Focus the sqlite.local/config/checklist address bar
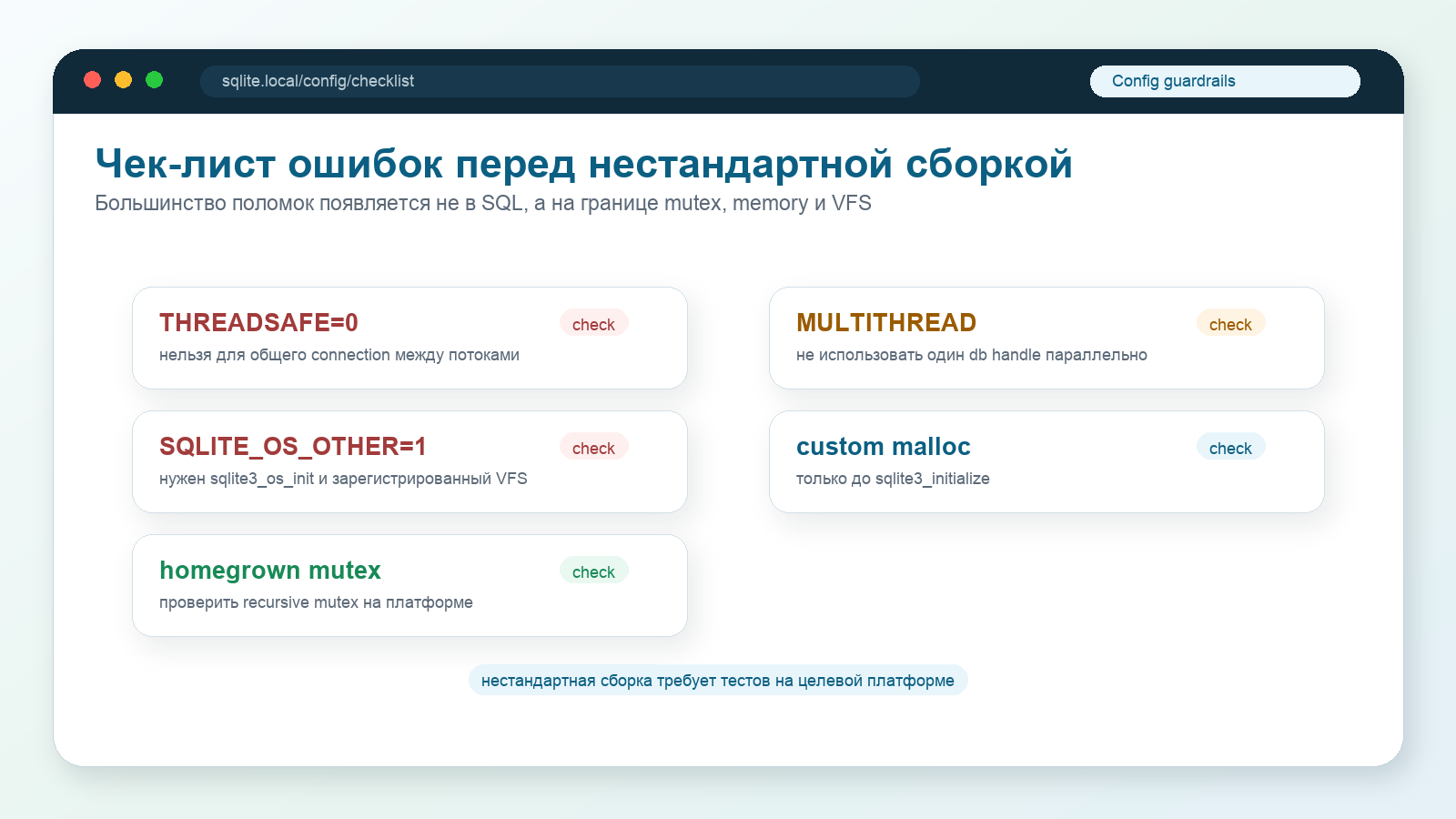This screenshot has width=1456, height=819. click(x=560, y=81)
